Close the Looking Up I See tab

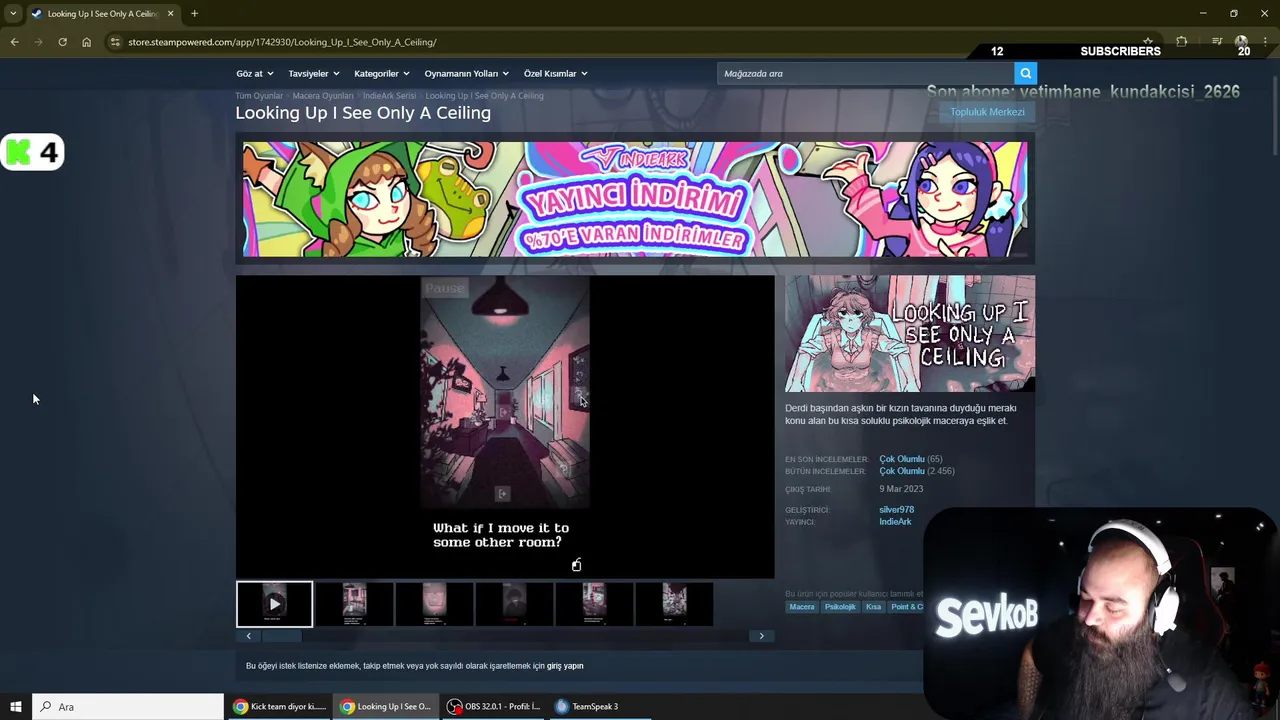pos(170,13)
